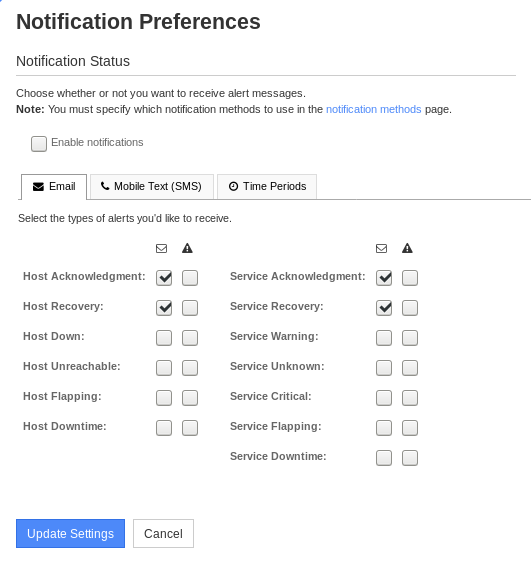Click the envelope icon above service checkboxes
The height and width of the screenshot is (576, 531).
coord(381,249)
